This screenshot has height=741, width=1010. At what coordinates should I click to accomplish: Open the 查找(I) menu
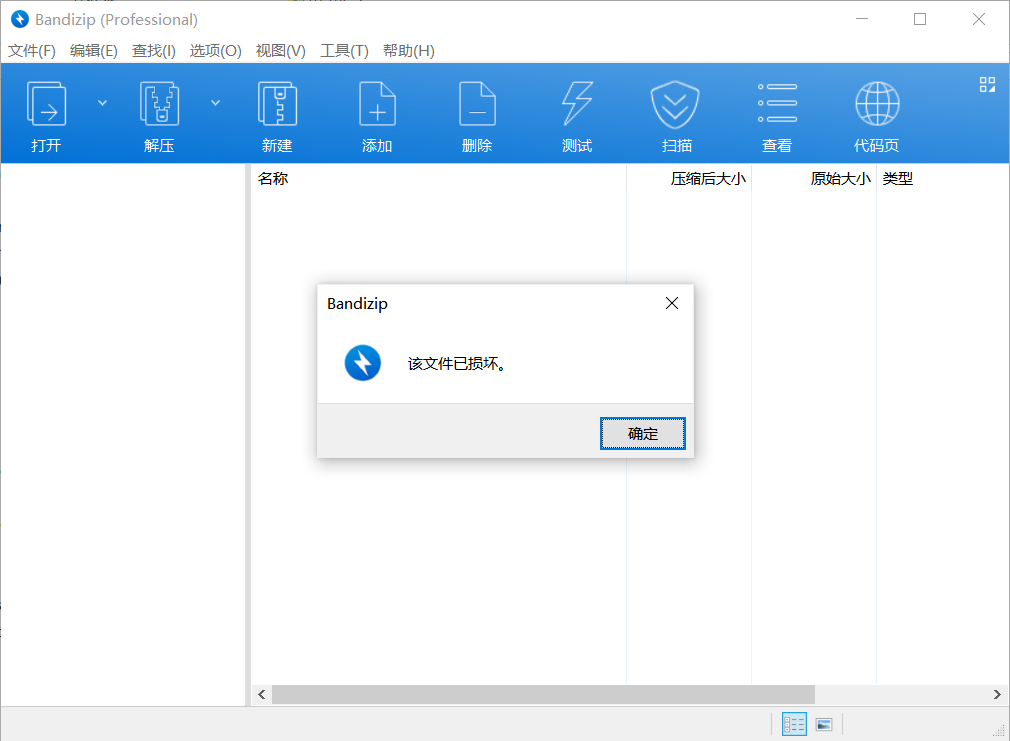pos(153,51)
